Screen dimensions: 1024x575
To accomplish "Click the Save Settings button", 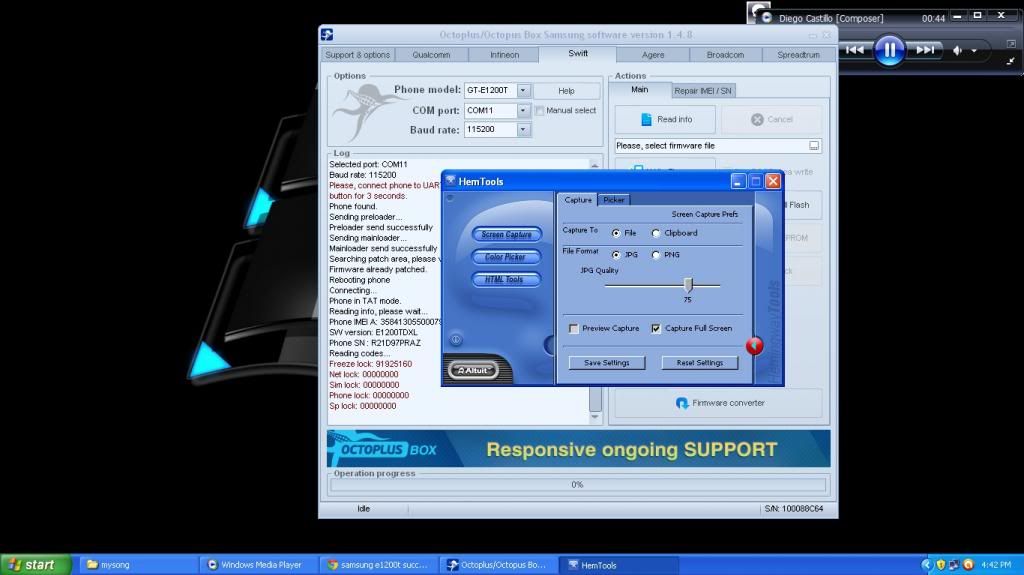I will pyautogui.click(x=607, y=363).
